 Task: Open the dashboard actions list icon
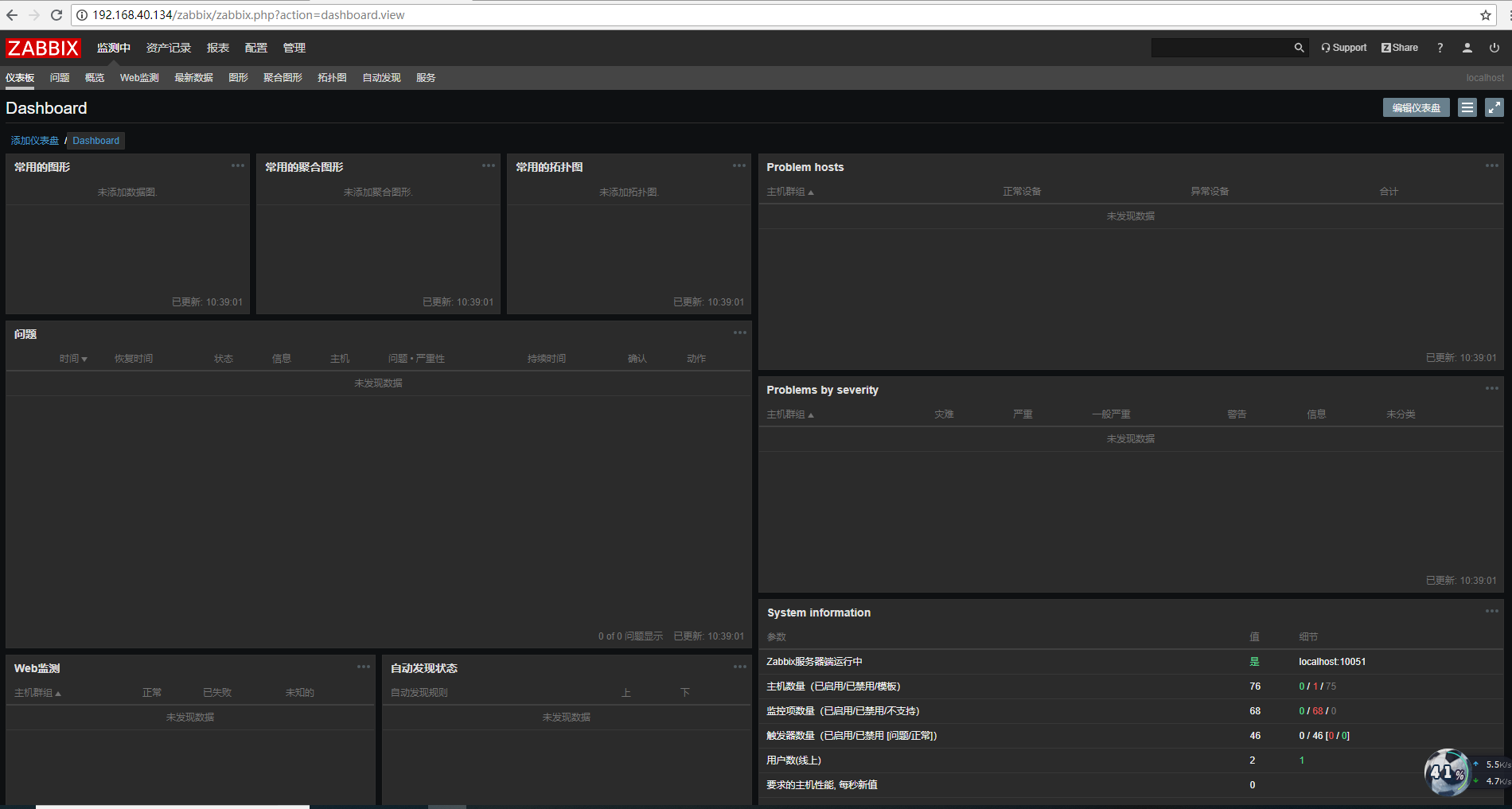(1467, 107)
